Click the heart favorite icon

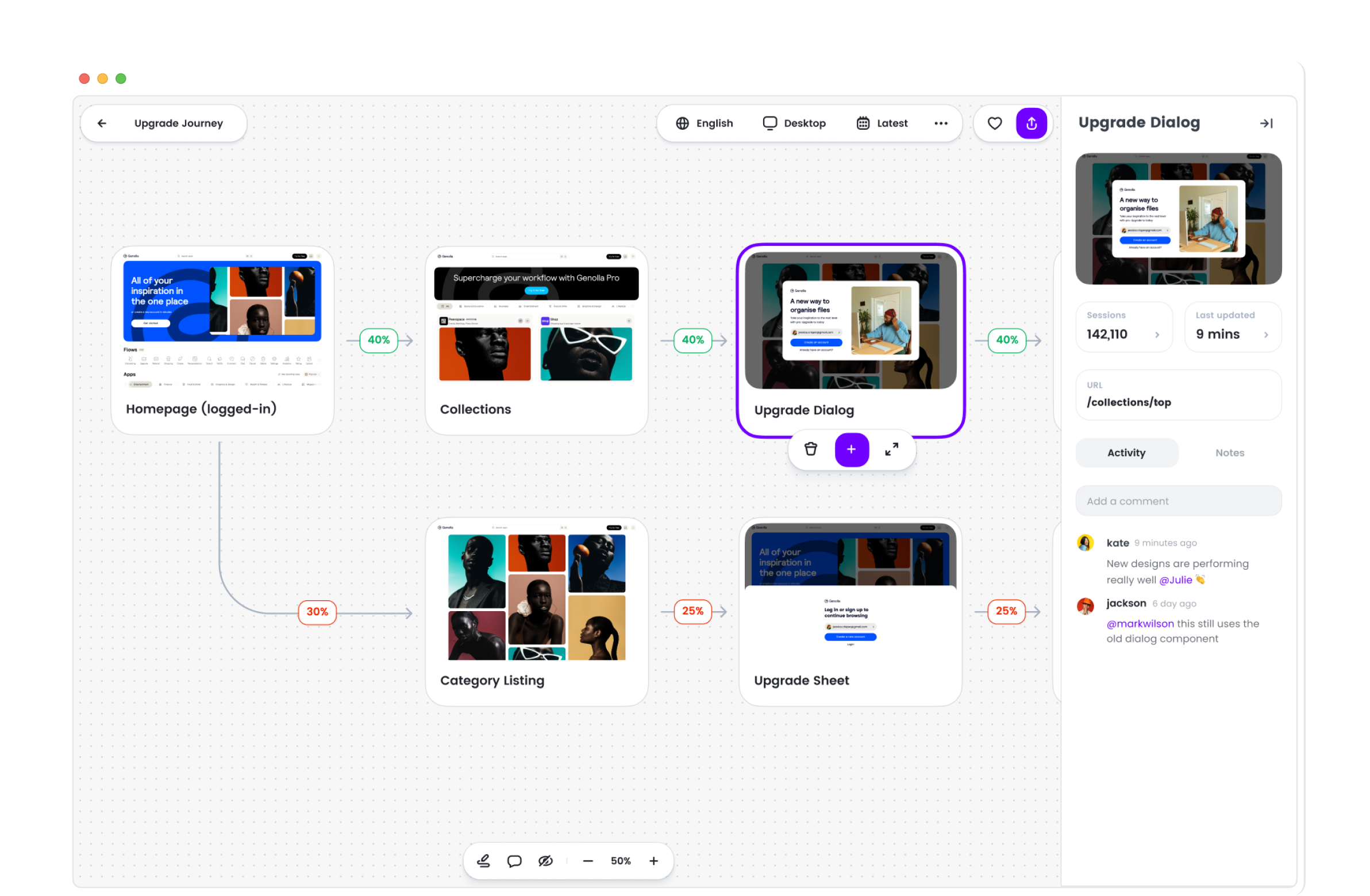pos(994,123)
